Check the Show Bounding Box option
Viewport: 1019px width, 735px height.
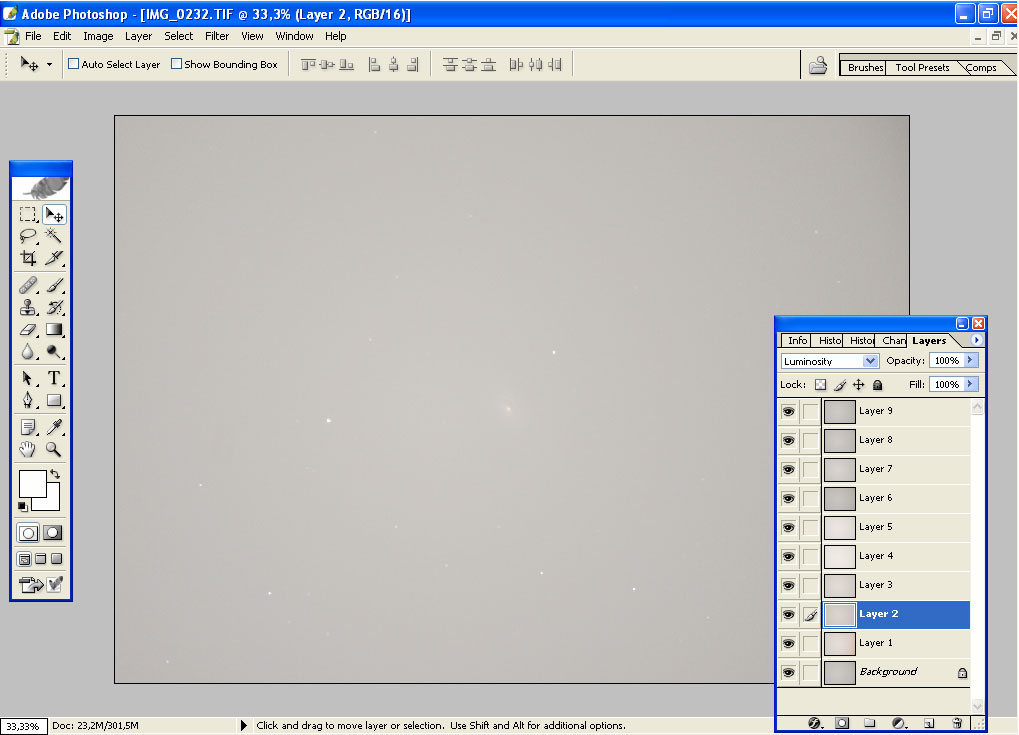tap(177, 64)
